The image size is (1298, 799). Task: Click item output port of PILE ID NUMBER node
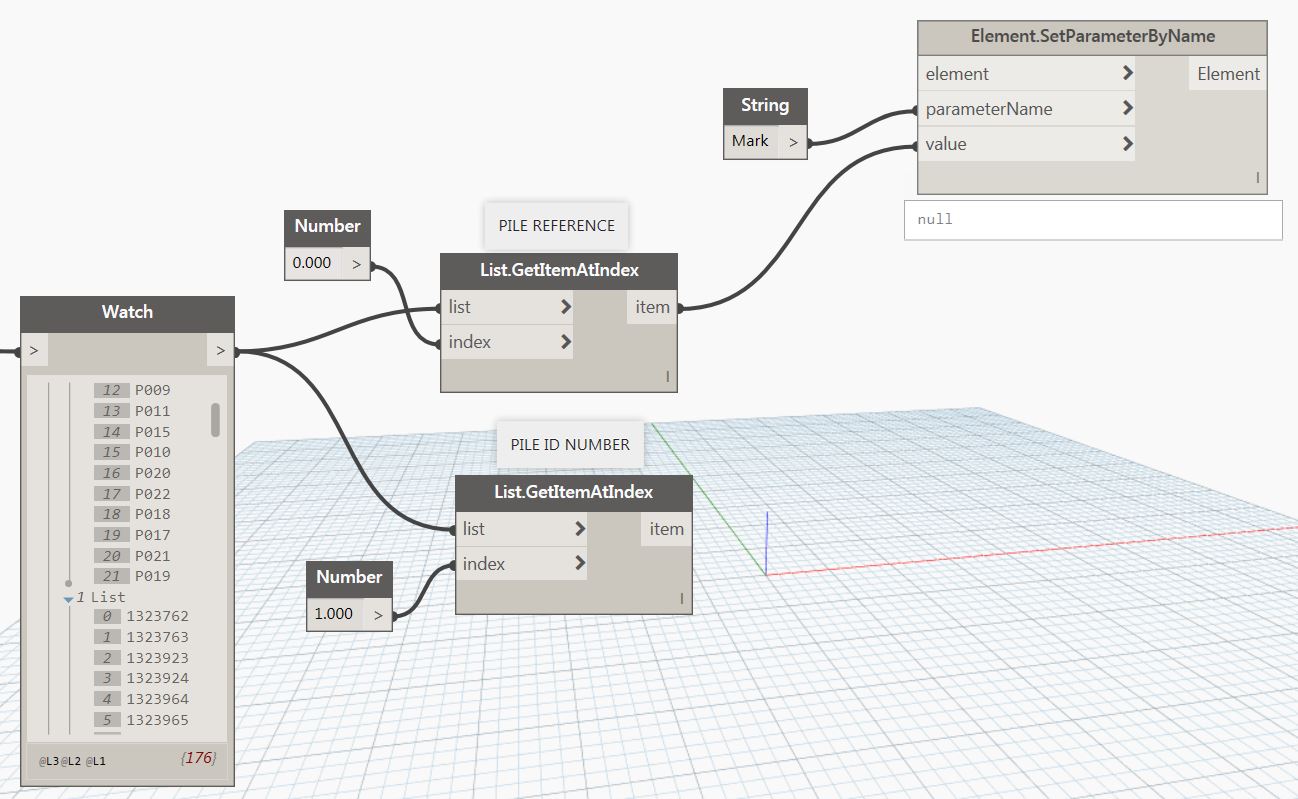pos(666,530)
